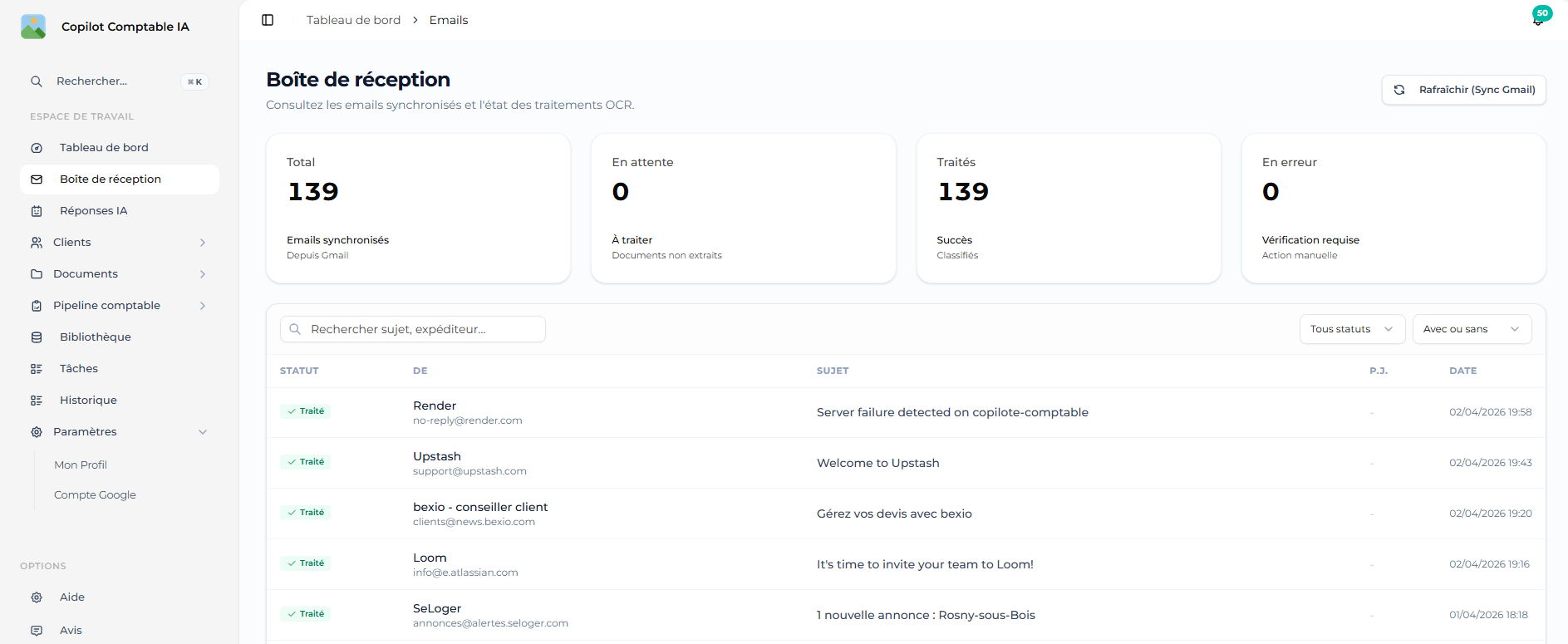Image resolution: width=1568 pixels, height=644 pixels.
Task: Click the Rechercher sujet, expéditeur field
Action: coord(413,329)
